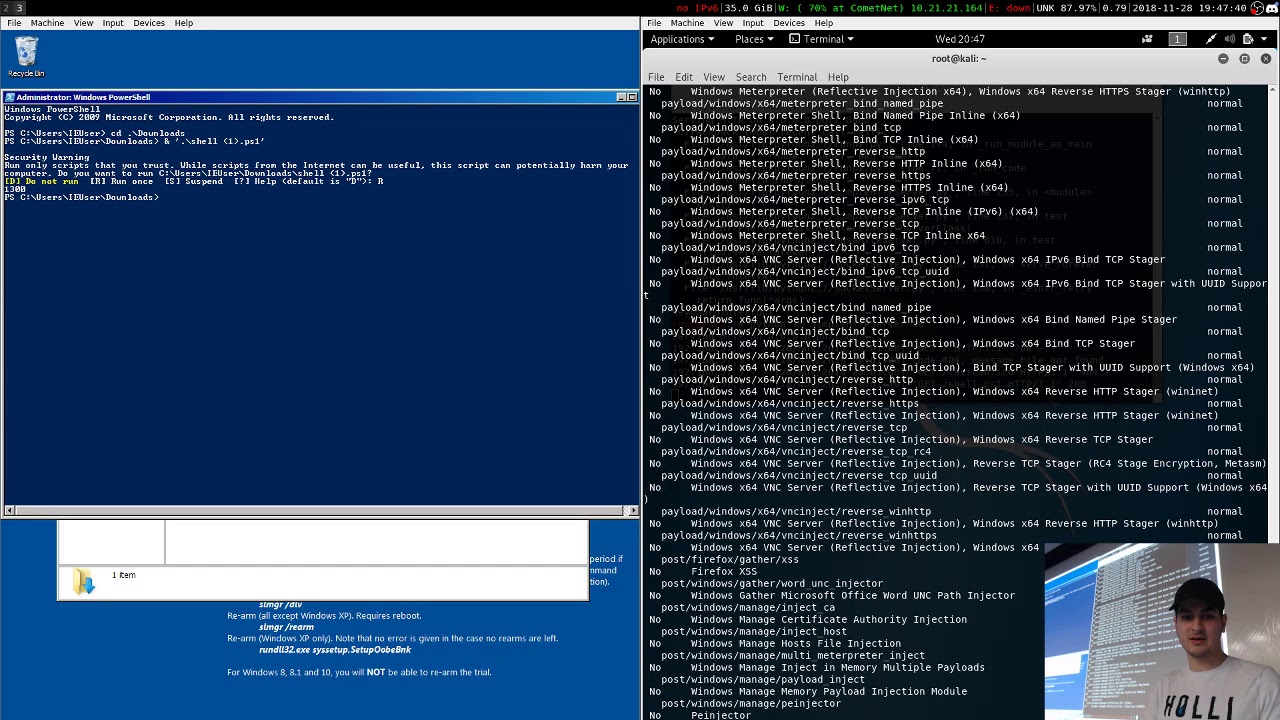1280x720 pixels.
Task: Open Help menu in Kali terminal
Action: click(838, 77)
